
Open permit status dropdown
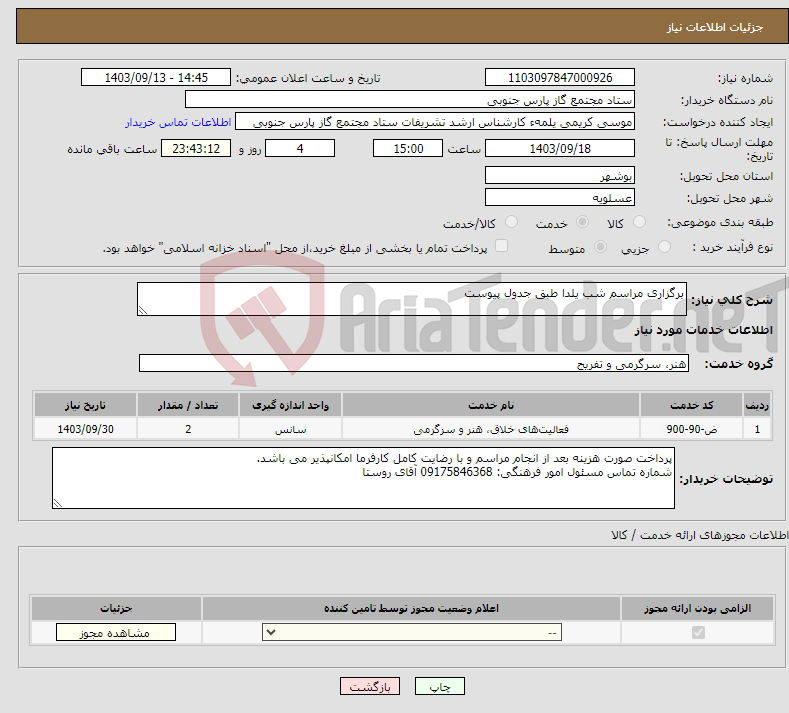point(412,632)
